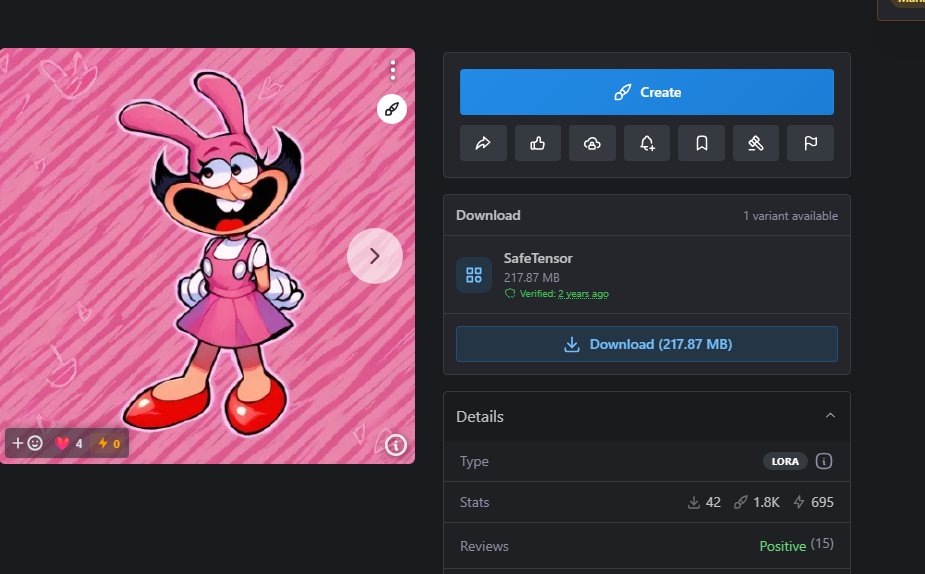Viewport: 925px width, 574px height.
Task: Bookmark this model
Action: [701, 143]
